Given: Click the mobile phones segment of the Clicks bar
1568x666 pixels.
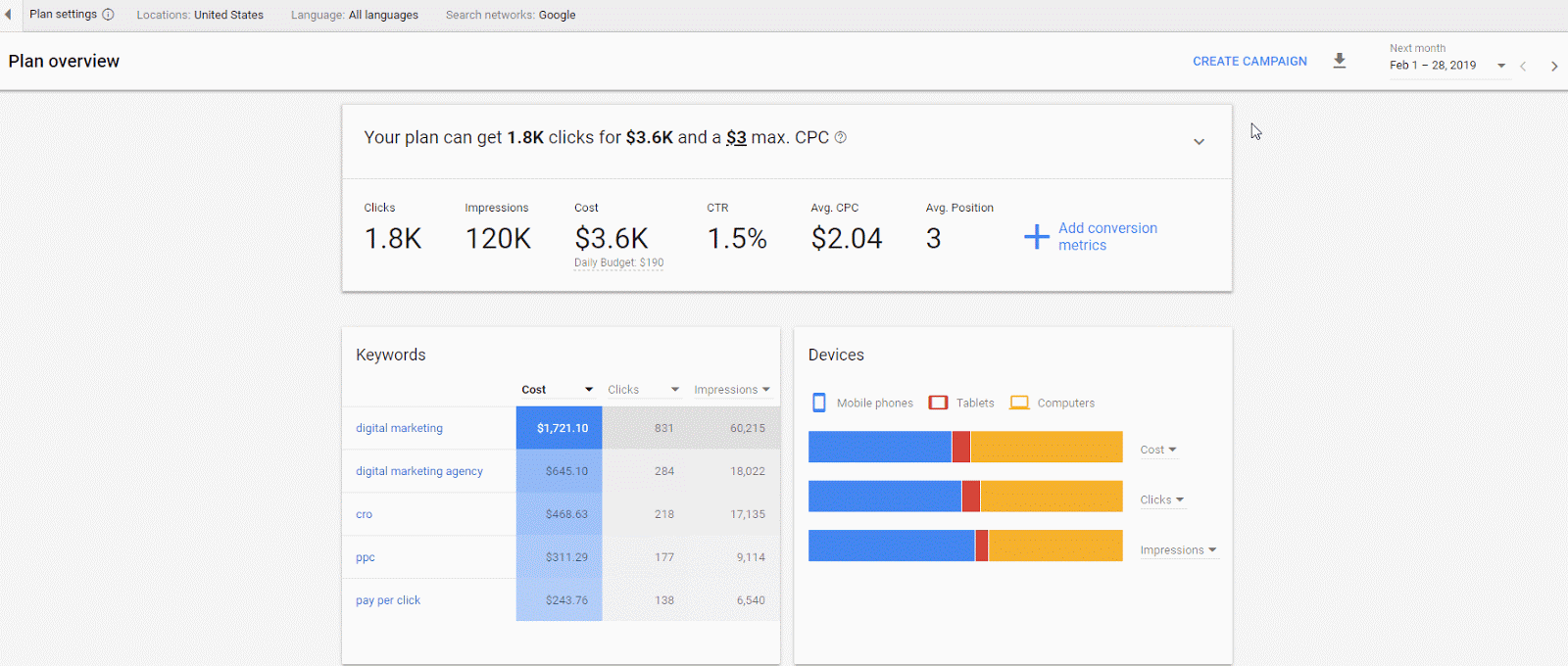Looking at the screenshot, I should (885, 497).
